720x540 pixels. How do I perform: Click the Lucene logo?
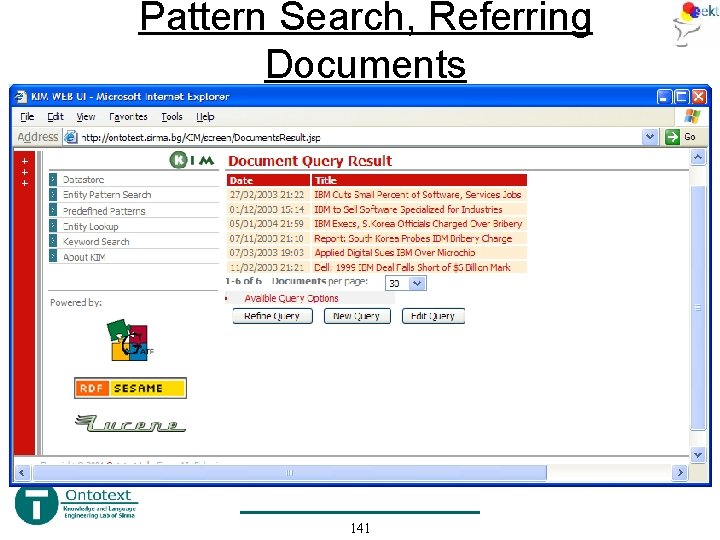point(130,423)
